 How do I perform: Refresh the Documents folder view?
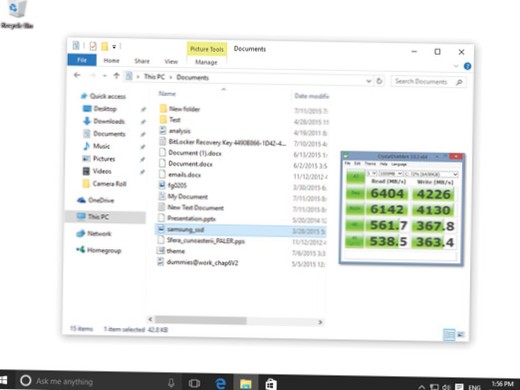tap(379, 81)
